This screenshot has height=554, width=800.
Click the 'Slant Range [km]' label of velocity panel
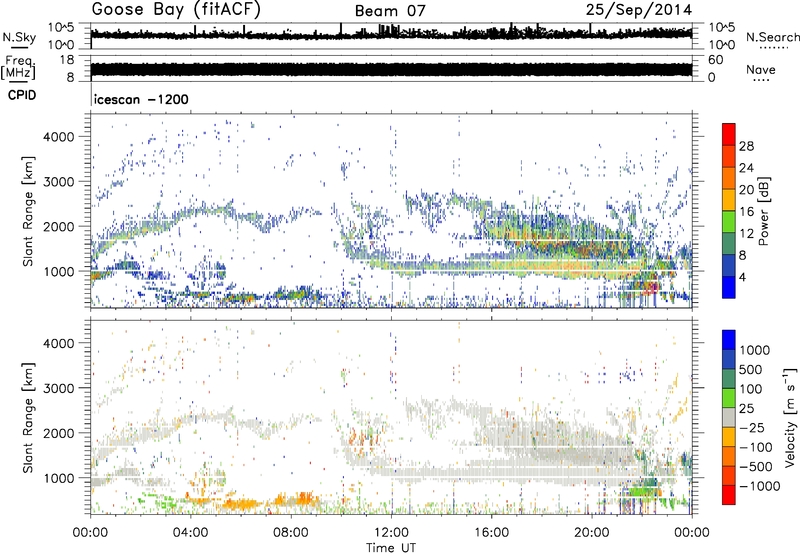[28, 418]
